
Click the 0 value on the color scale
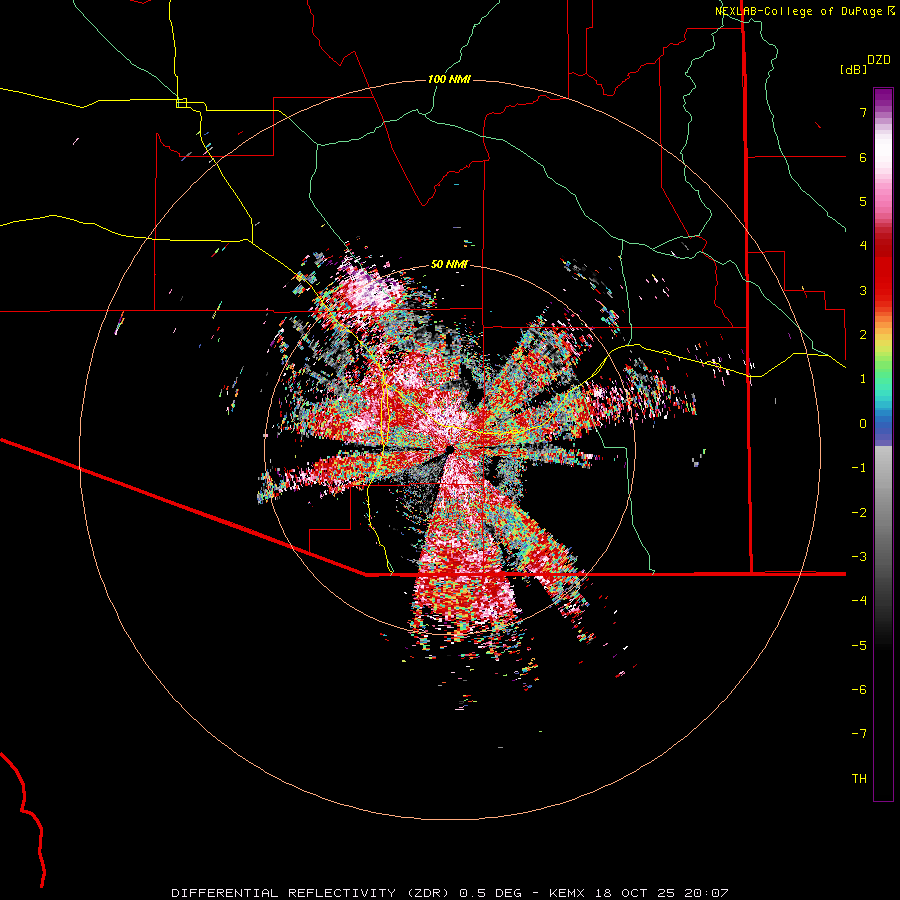[x=863, y=424]
